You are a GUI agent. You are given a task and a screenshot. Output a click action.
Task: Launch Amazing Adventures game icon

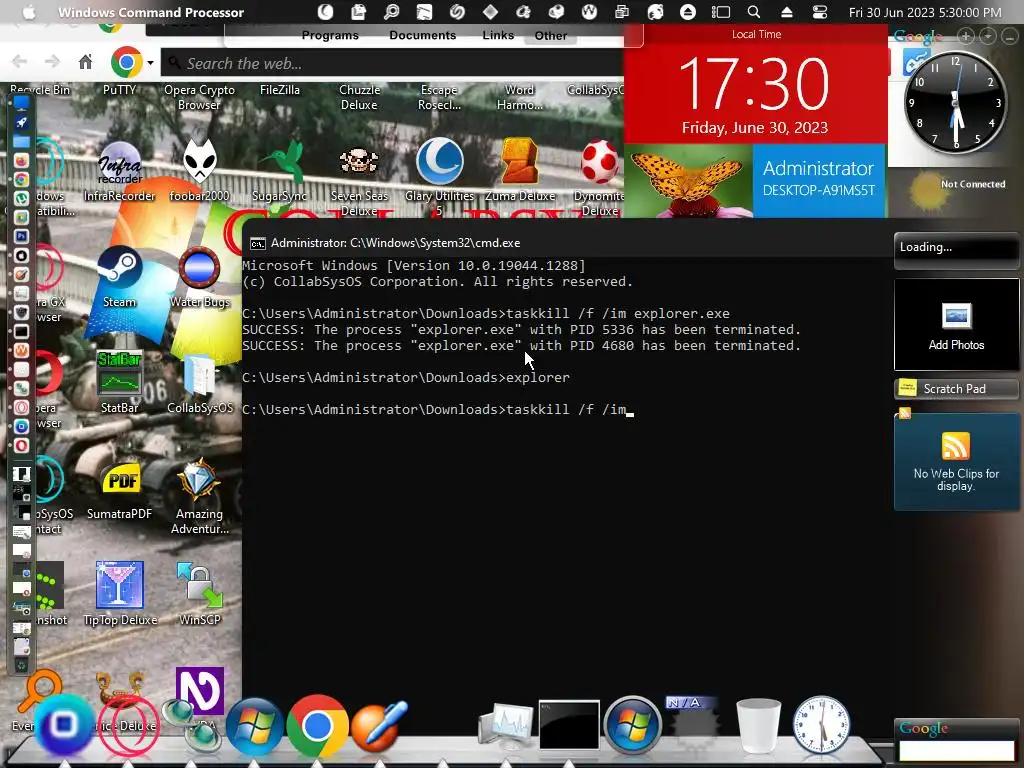(200, 479)
